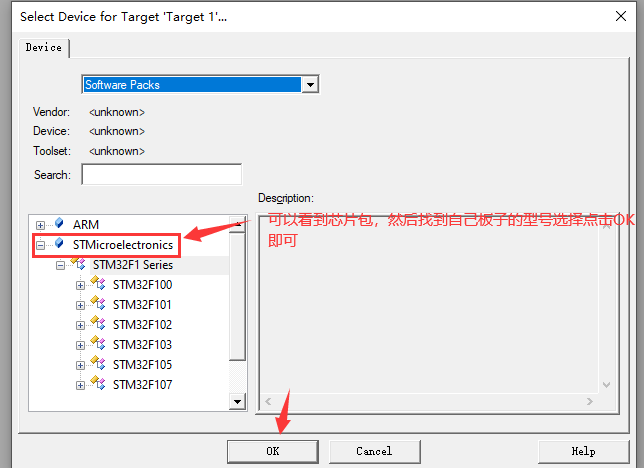Collapse the STMicroelectronics tree node
Viewport: 644px width, 468px height.
(x=41, y=245)
